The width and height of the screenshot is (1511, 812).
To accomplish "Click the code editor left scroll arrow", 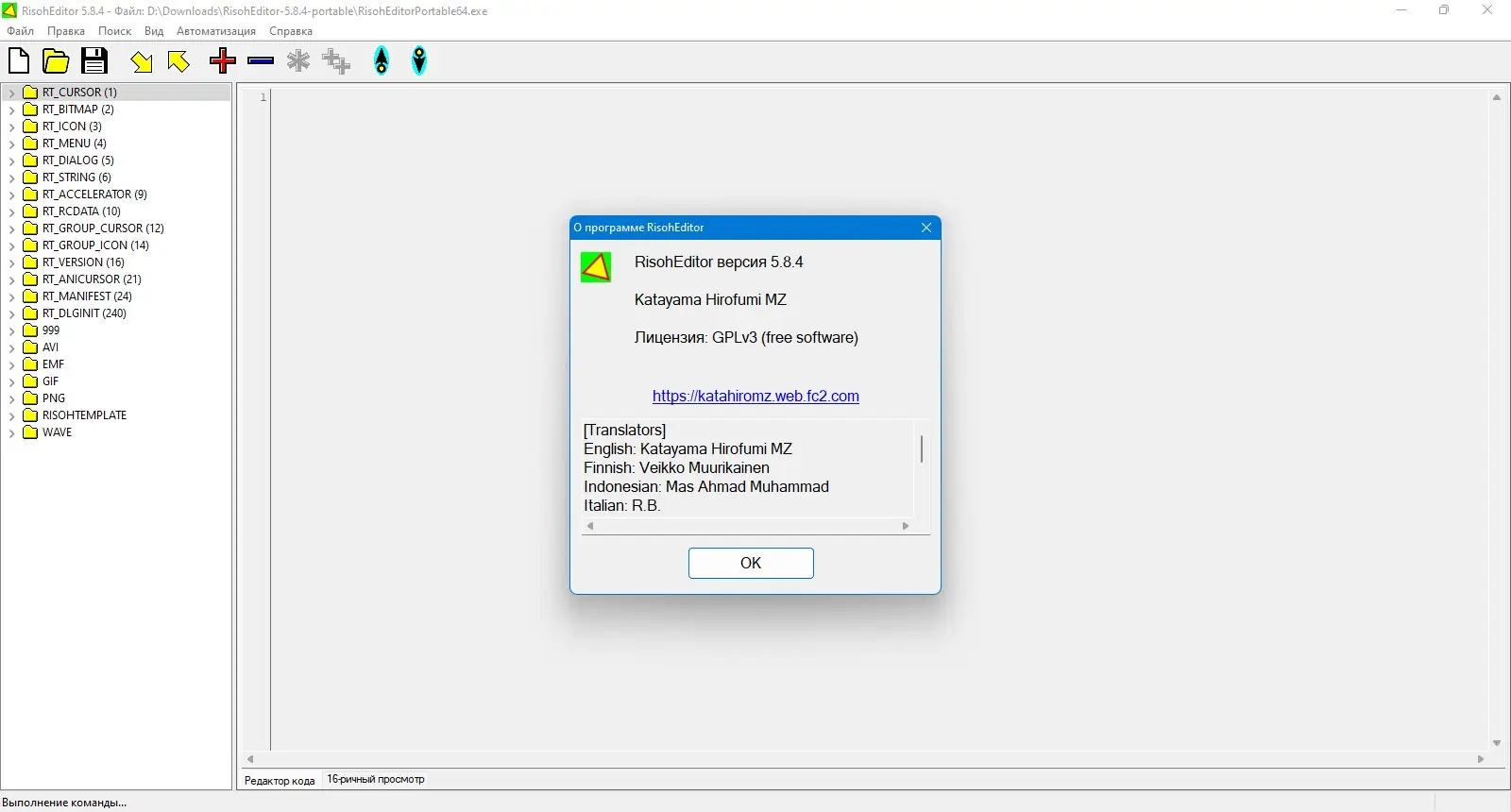I will 250,759.
